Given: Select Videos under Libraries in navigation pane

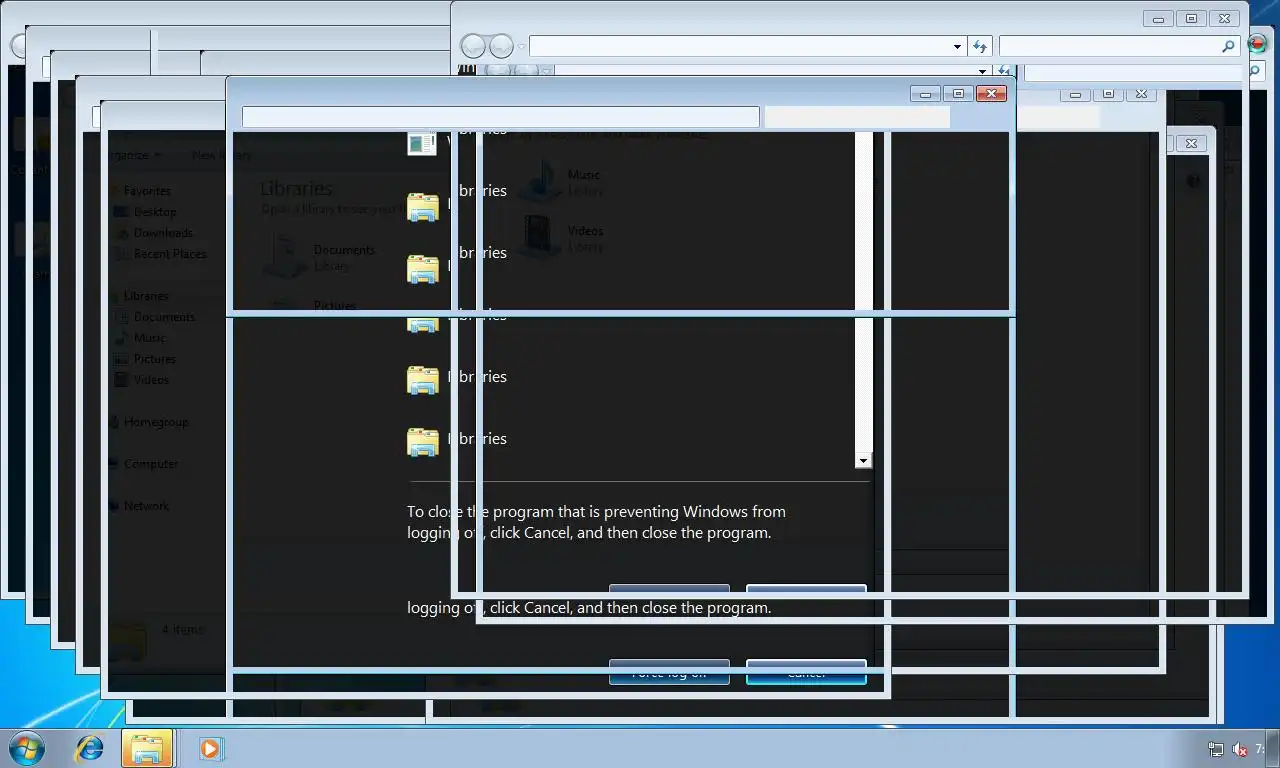Looking at the screenshot, I should 152,380.
